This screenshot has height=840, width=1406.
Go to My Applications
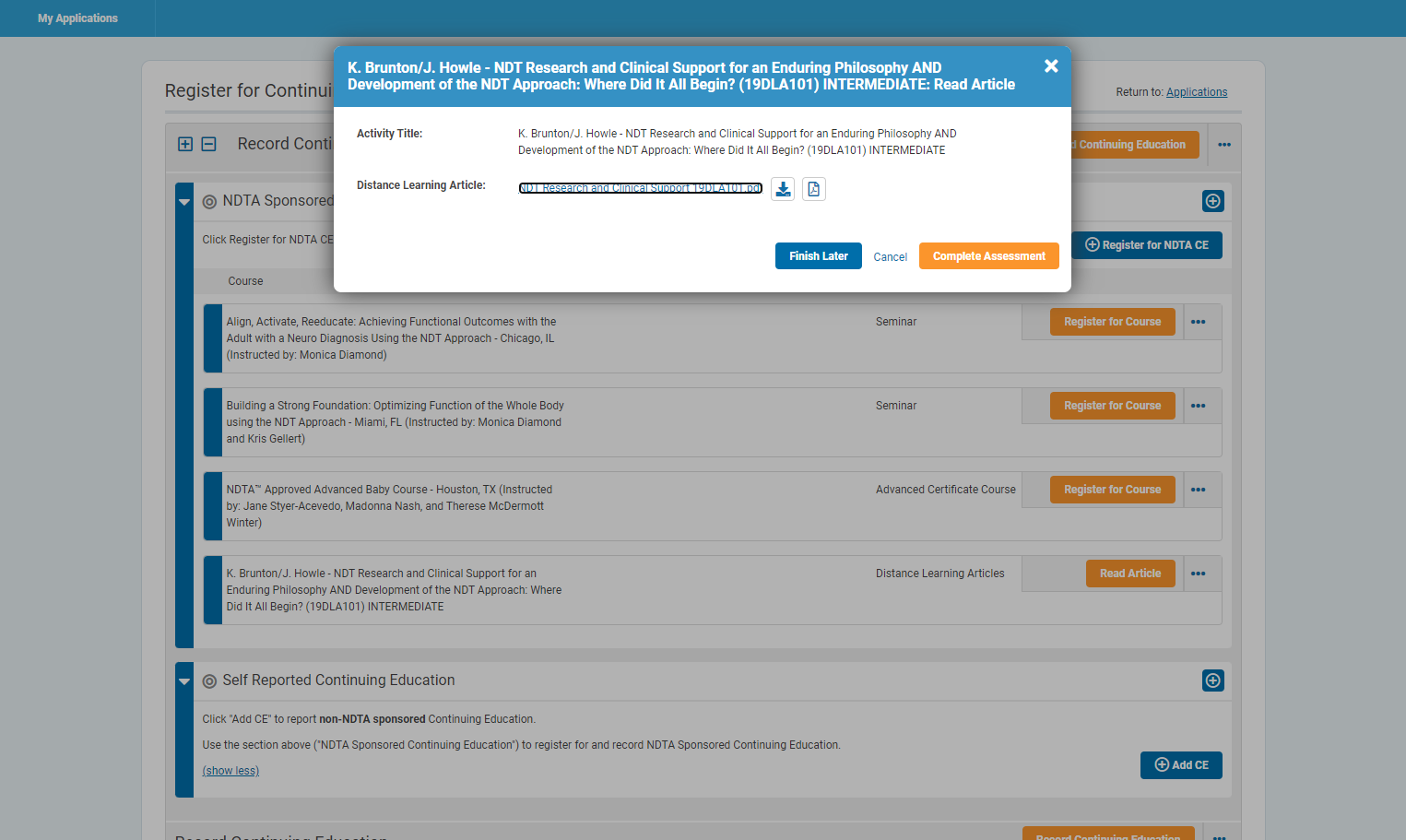(77, 18)
